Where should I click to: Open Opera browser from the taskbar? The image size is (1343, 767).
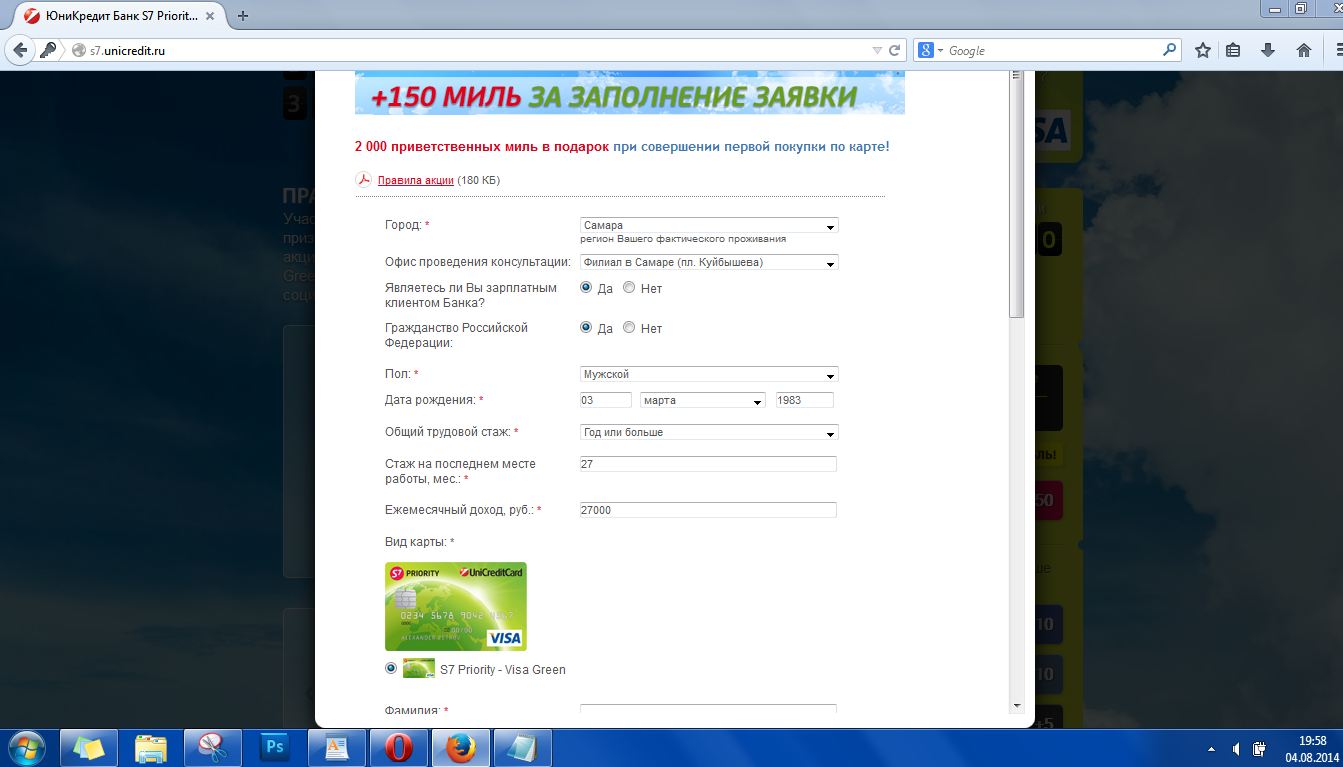click(399, 748)
